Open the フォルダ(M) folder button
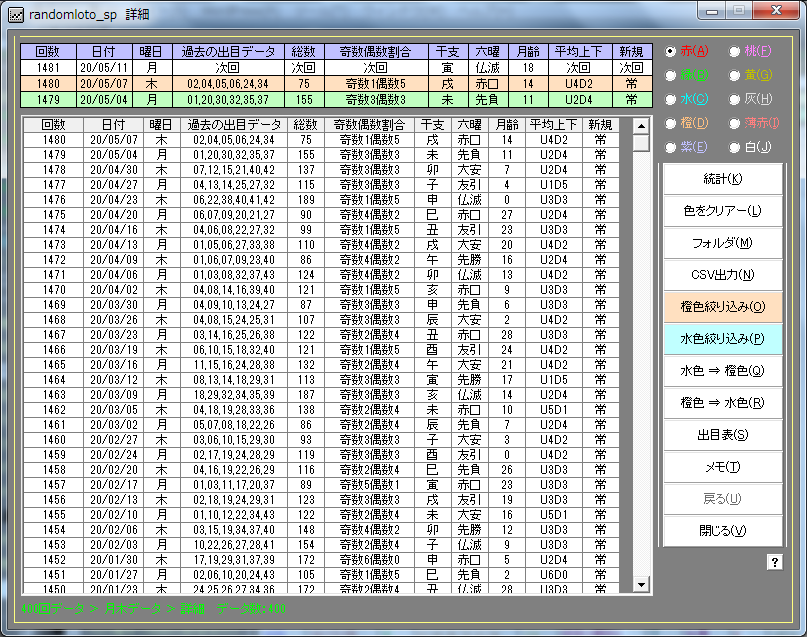This screenshot has height=637, width=807. [723, 243]
